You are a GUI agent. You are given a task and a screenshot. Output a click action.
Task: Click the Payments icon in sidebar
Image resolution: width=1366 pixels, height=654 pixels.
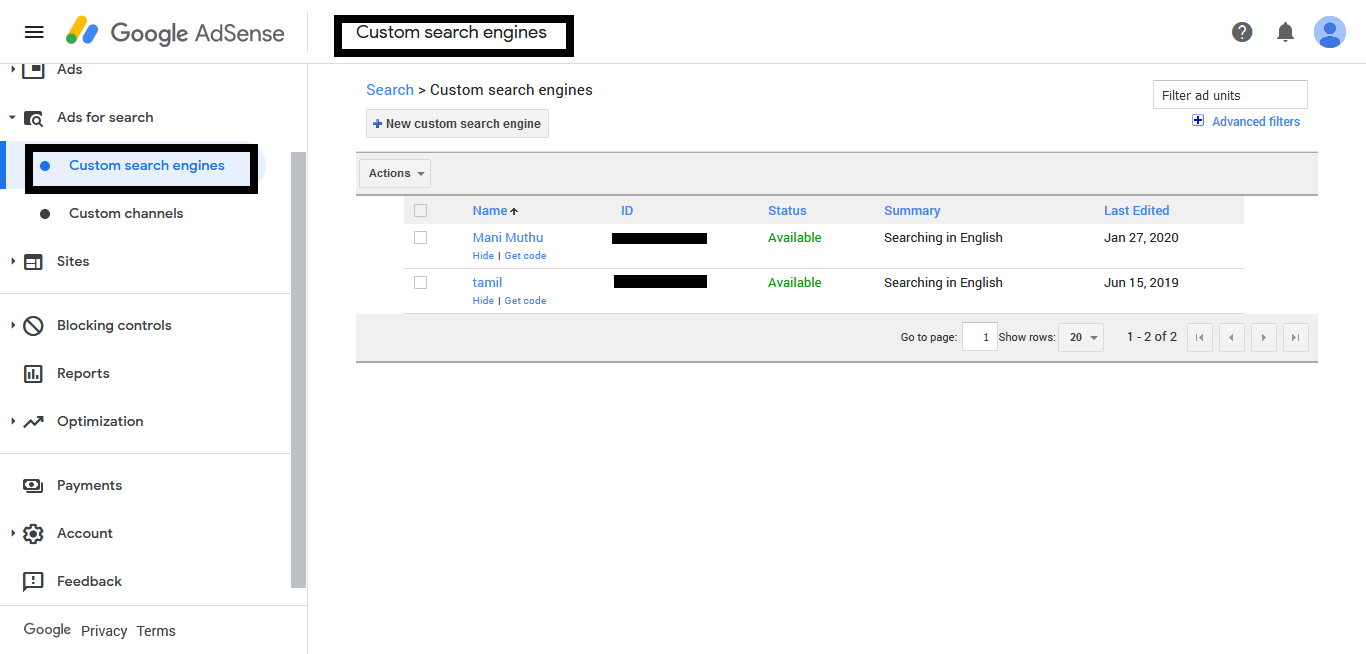[x=33, y=486]
